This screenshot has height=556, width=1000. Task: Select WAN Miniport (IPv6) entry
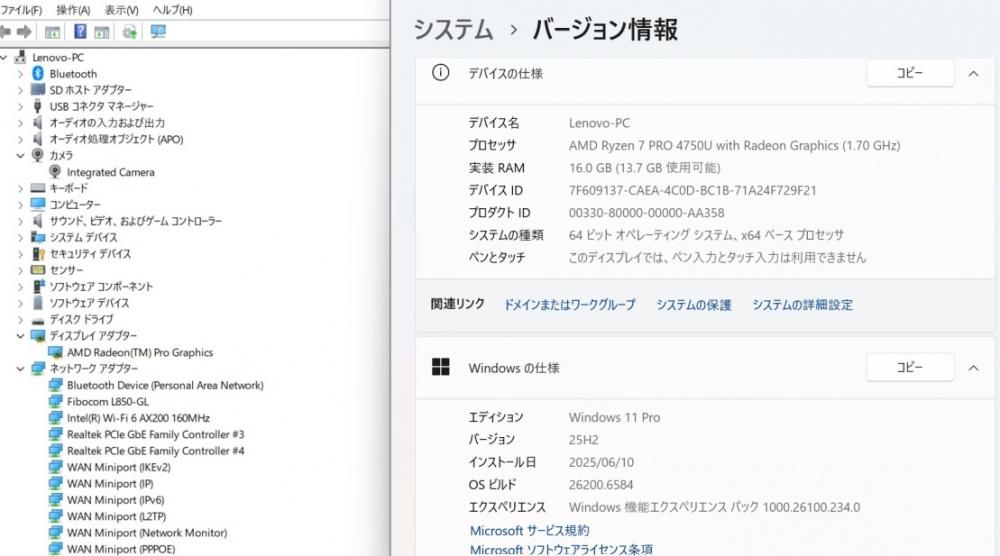tap(115, 500)
